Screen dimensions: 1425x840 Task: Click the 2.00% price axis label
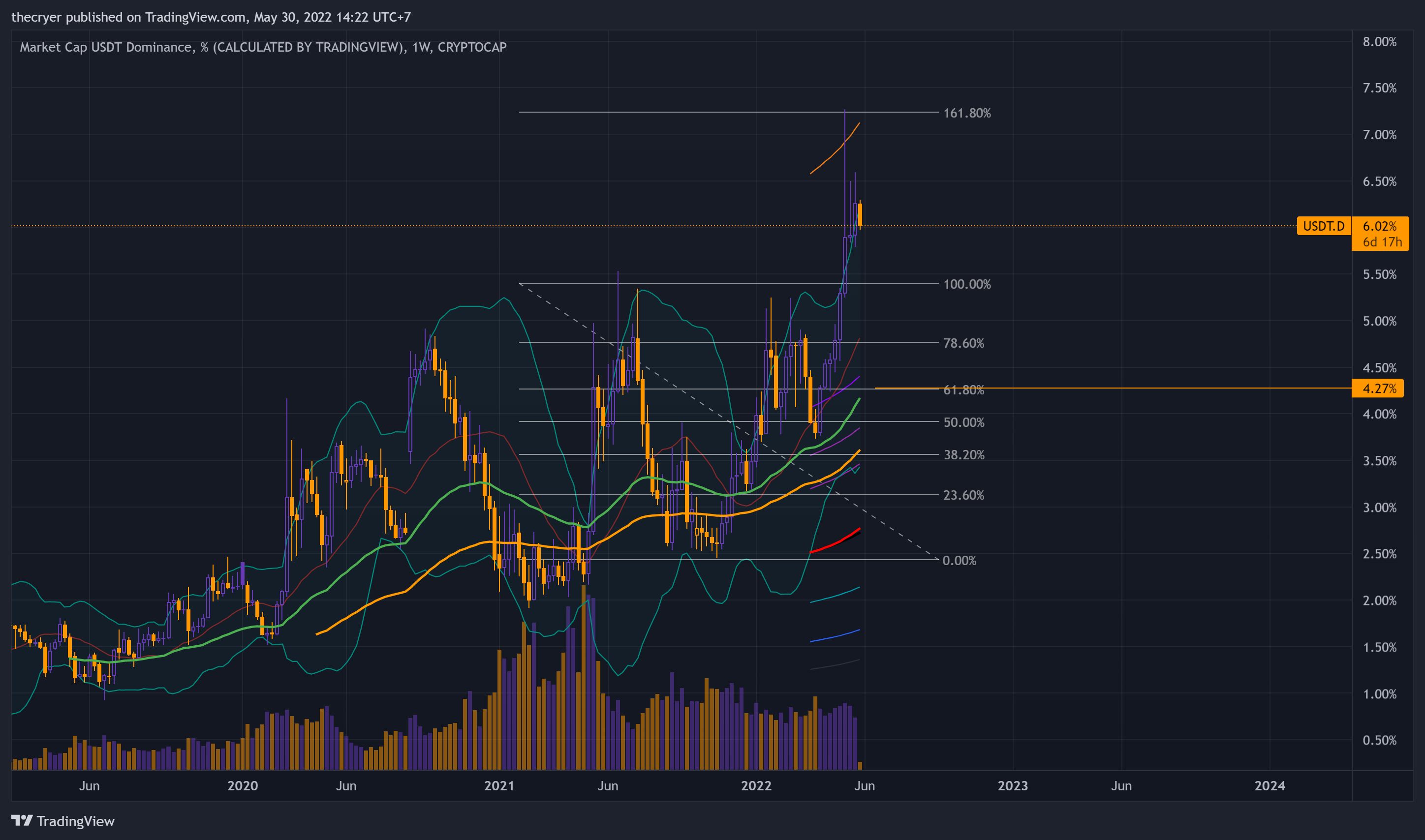point(1379,600)
